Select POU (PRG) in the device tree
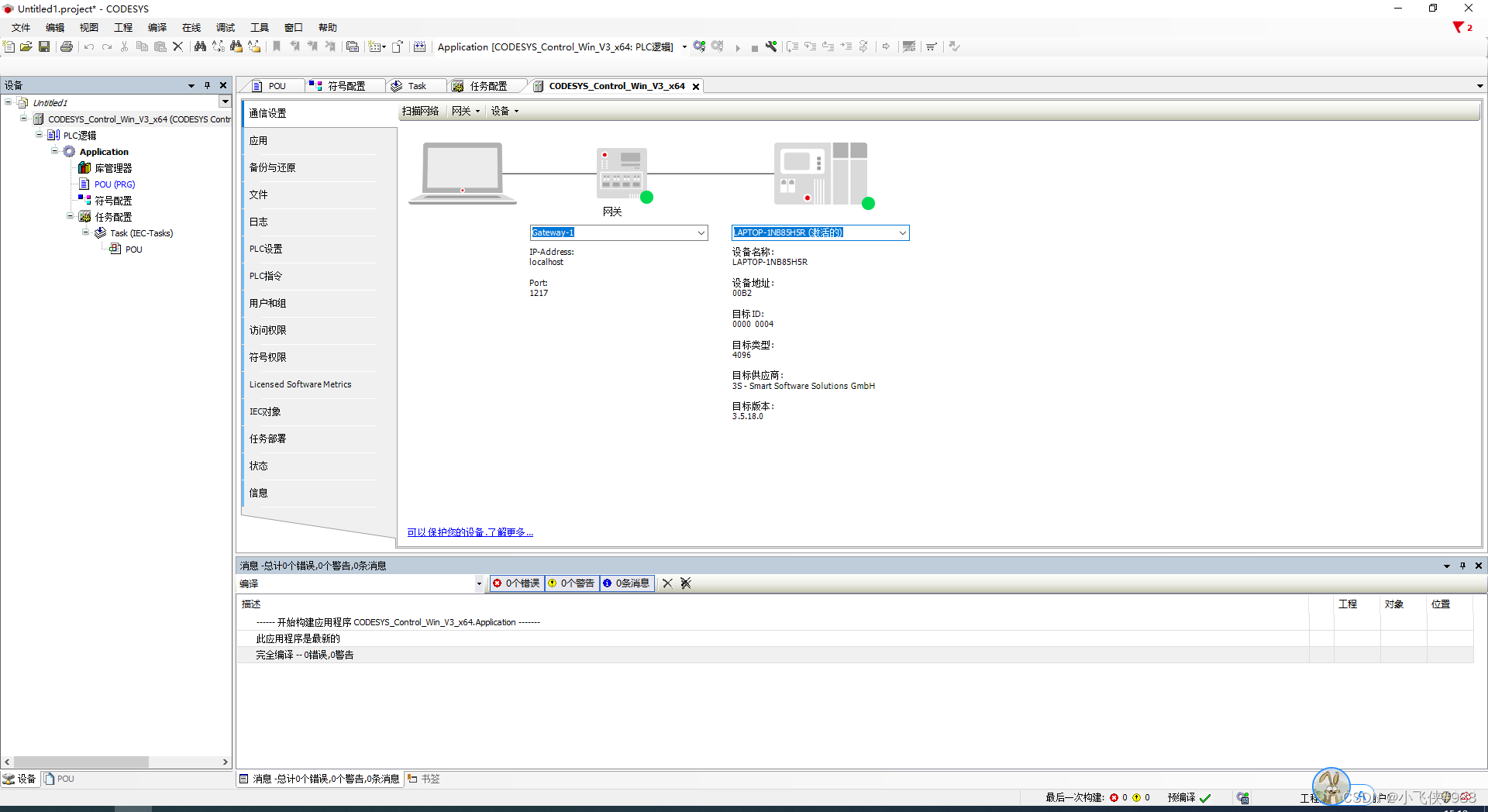 (x=115, y=184)
